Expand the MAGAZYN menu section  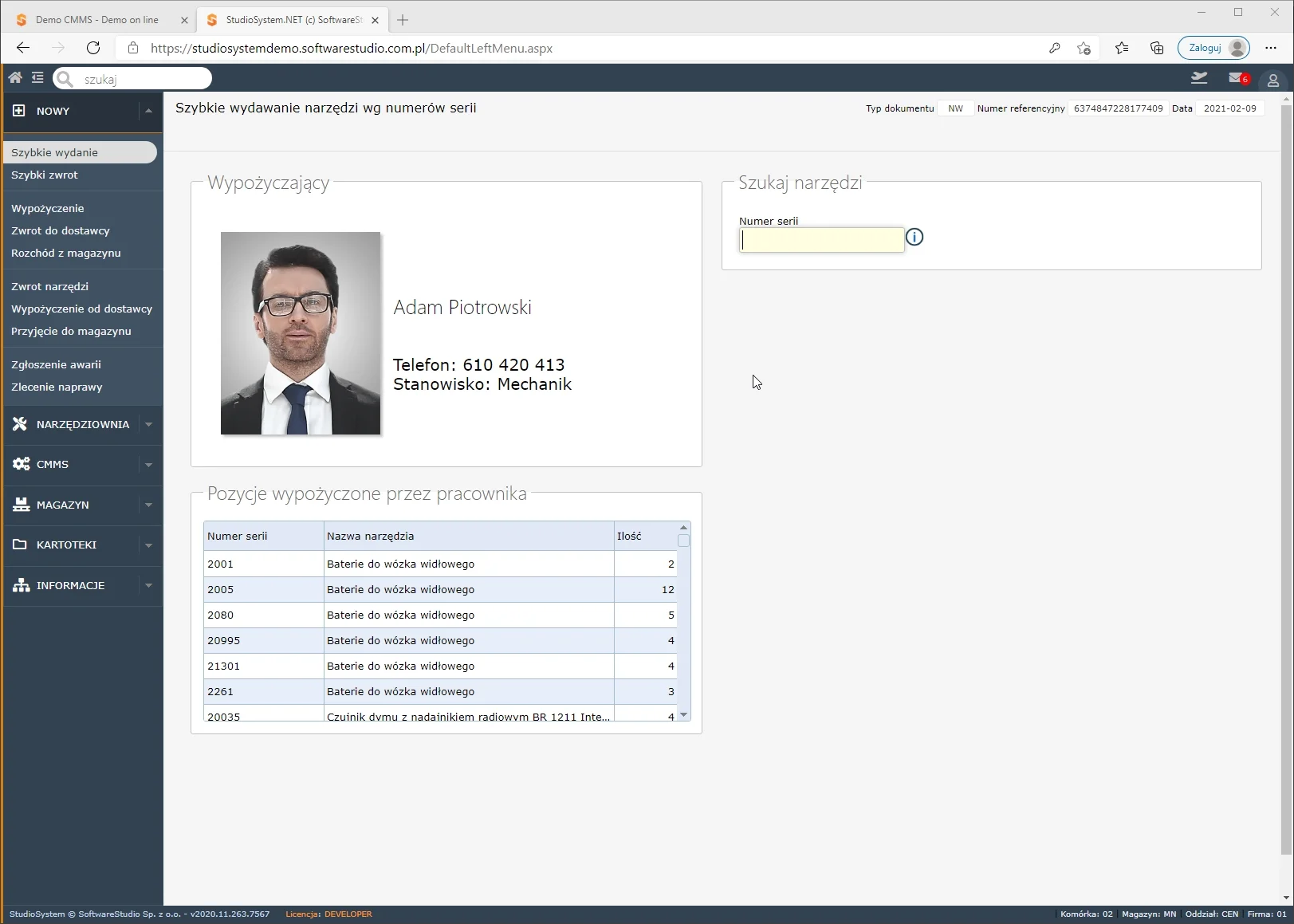(x=148, y=505)
